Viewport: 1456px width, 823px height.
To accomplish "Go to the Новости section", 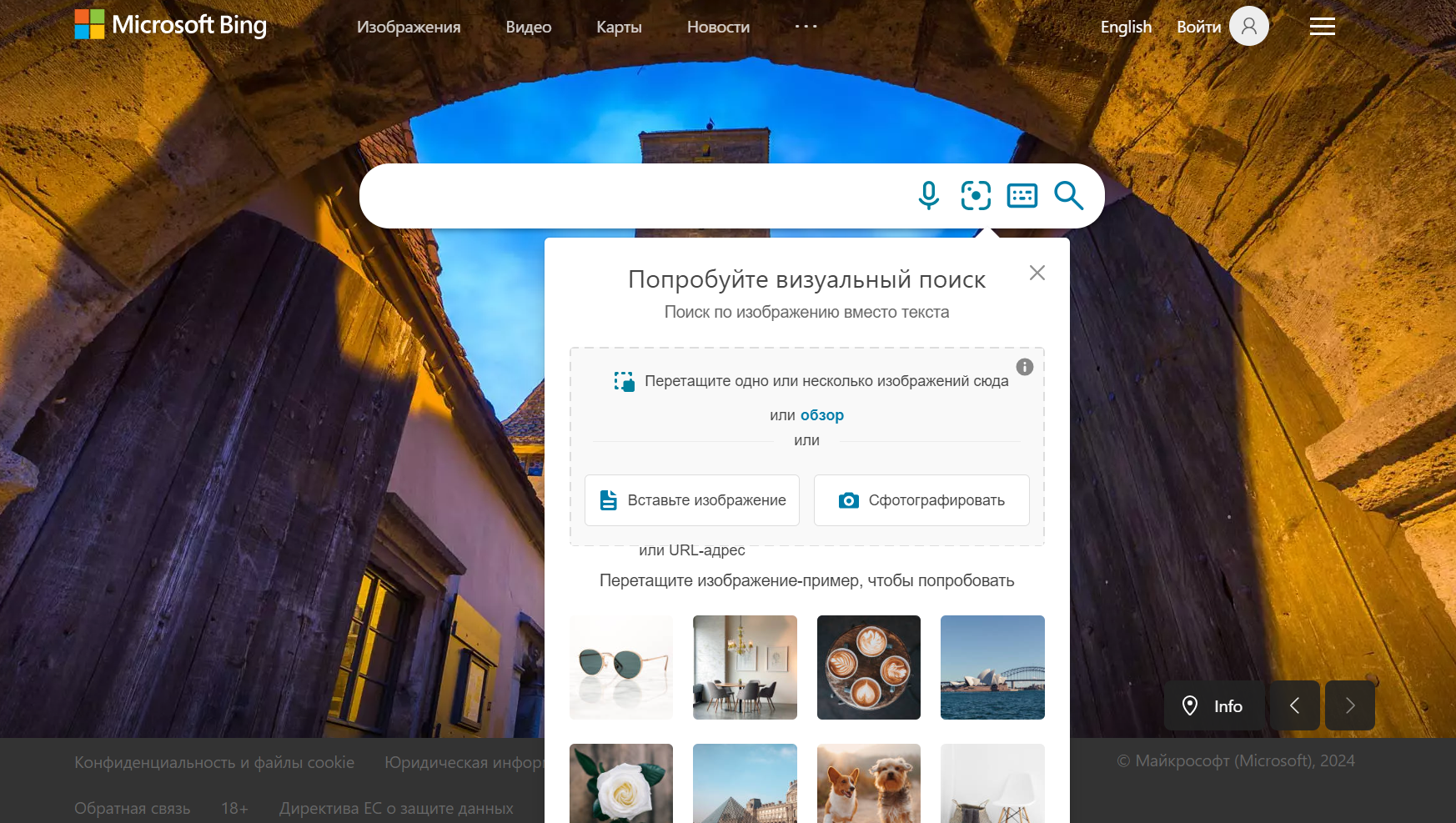I will [x=718, y=27].
